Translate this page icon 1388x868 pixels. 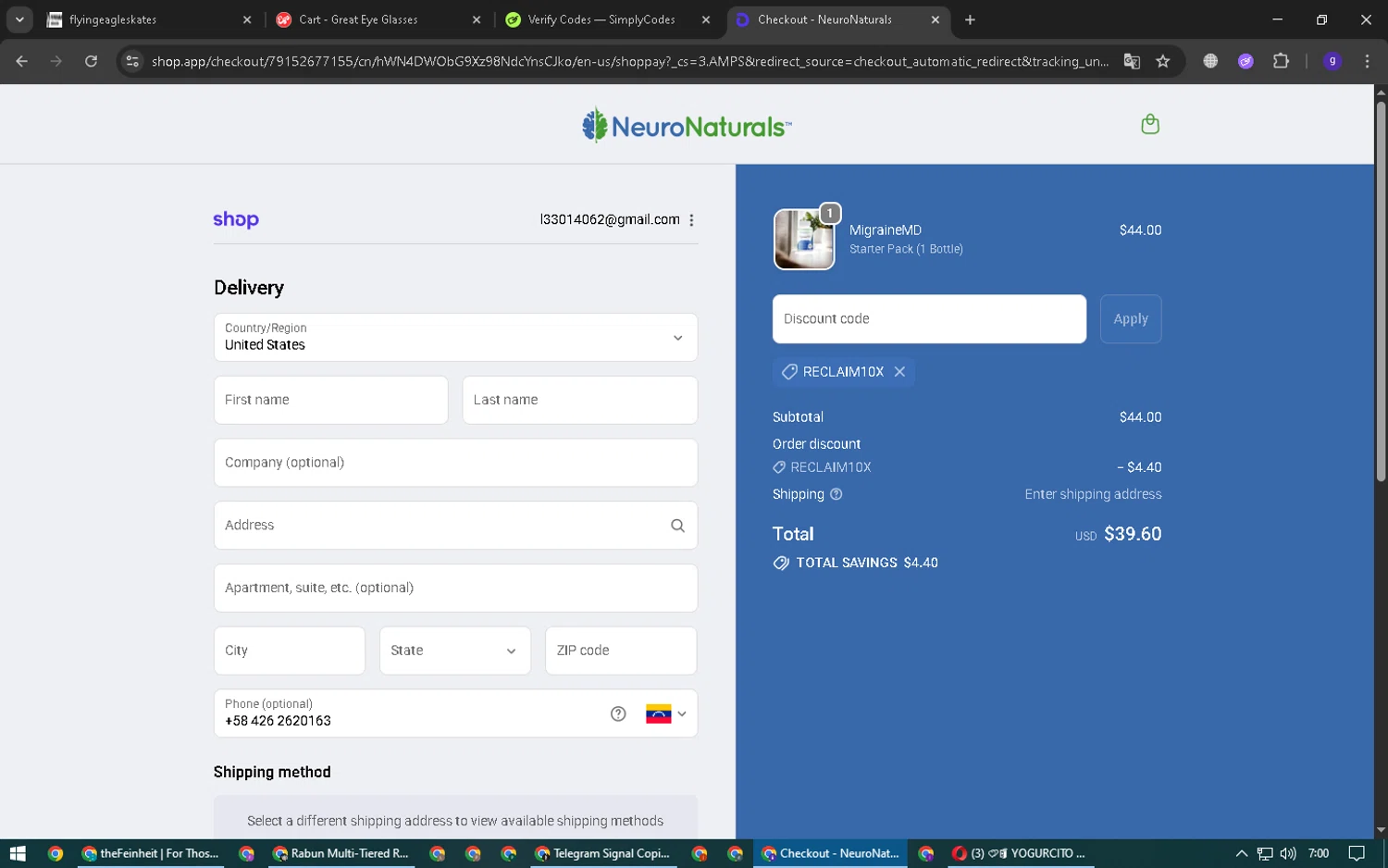pos(1132,61)
